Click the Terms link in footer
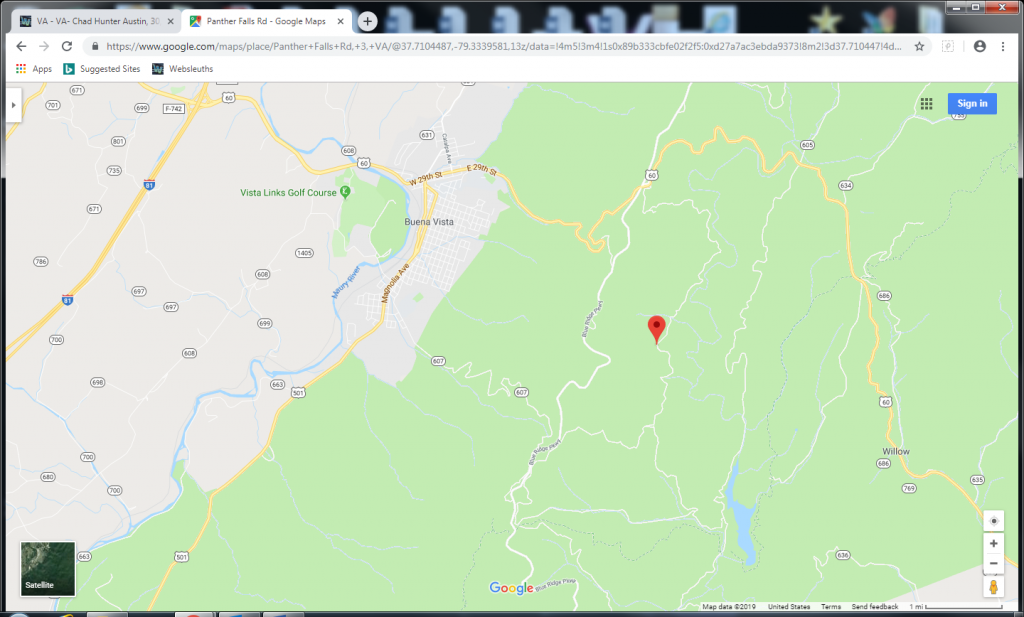The height and width of the screenshot is (617, 1024). (831, 607)
